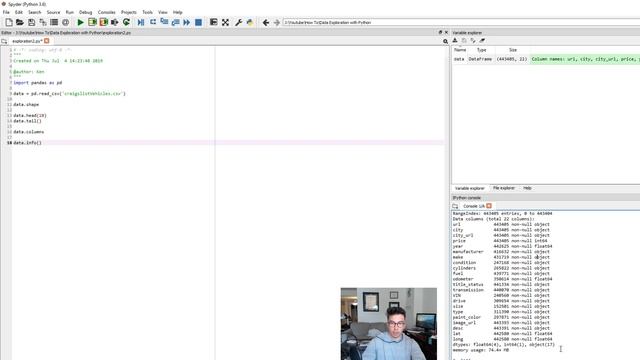
Task: Continue execution debug icon
Action: pyautogui.click(x=187, y=22)
